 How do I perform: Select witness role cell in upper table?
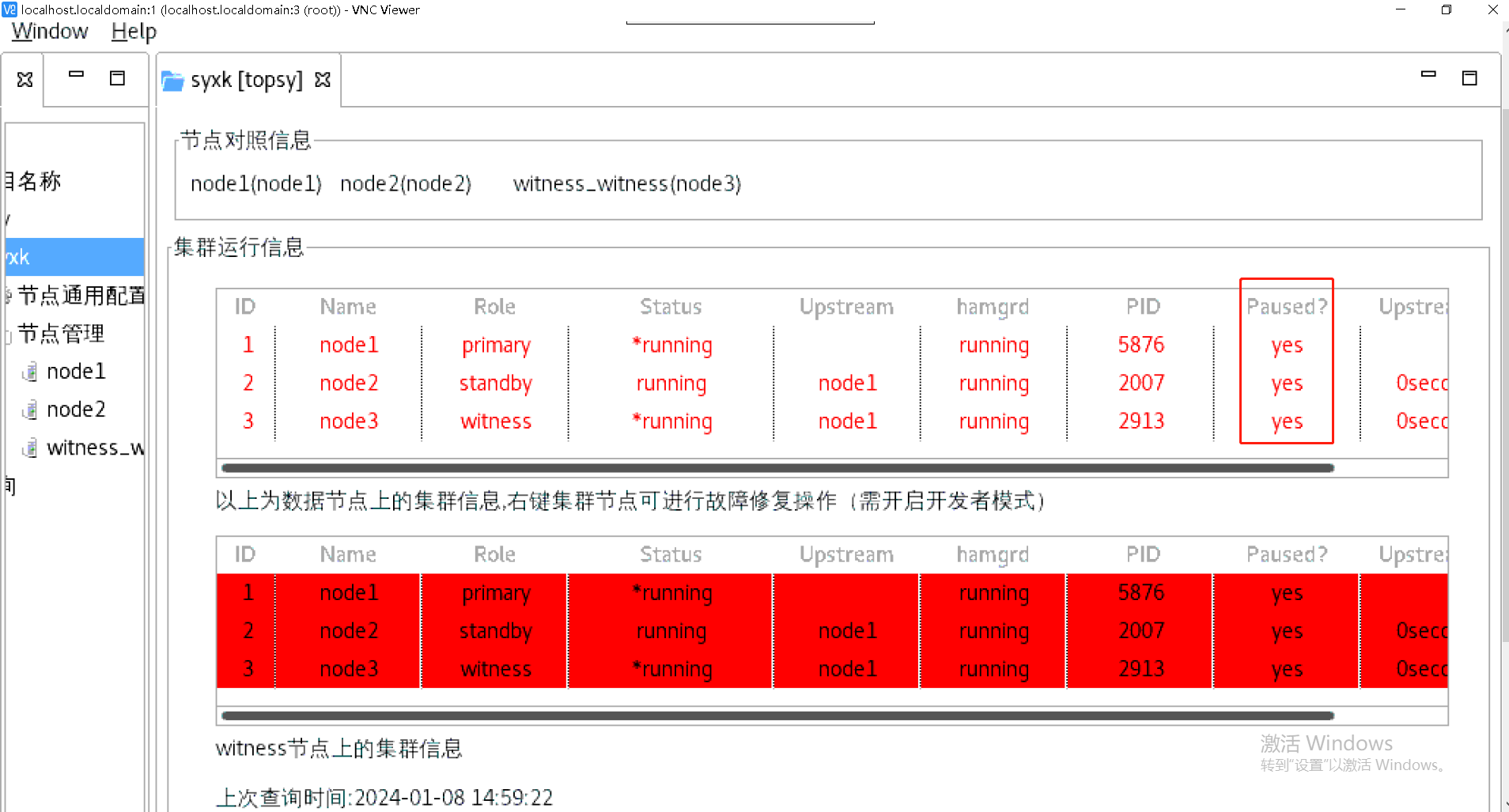[496, 421]
